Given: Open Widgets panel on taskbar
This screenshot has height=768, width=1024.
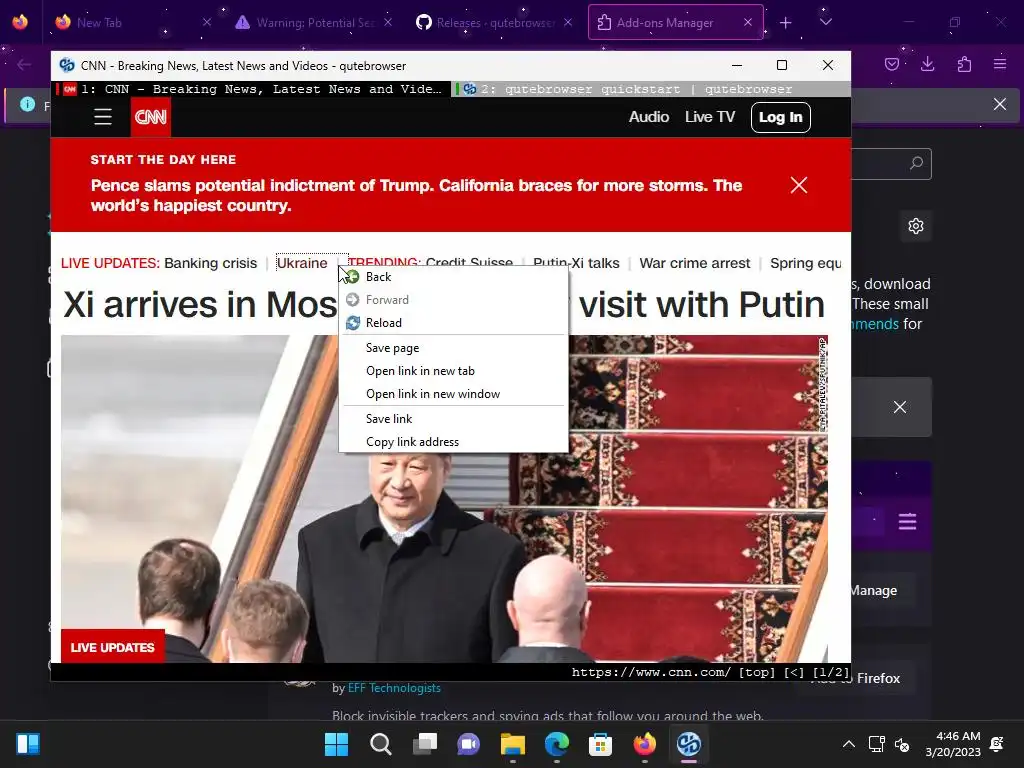Looking at the screenshot, I should pos(28,744).
